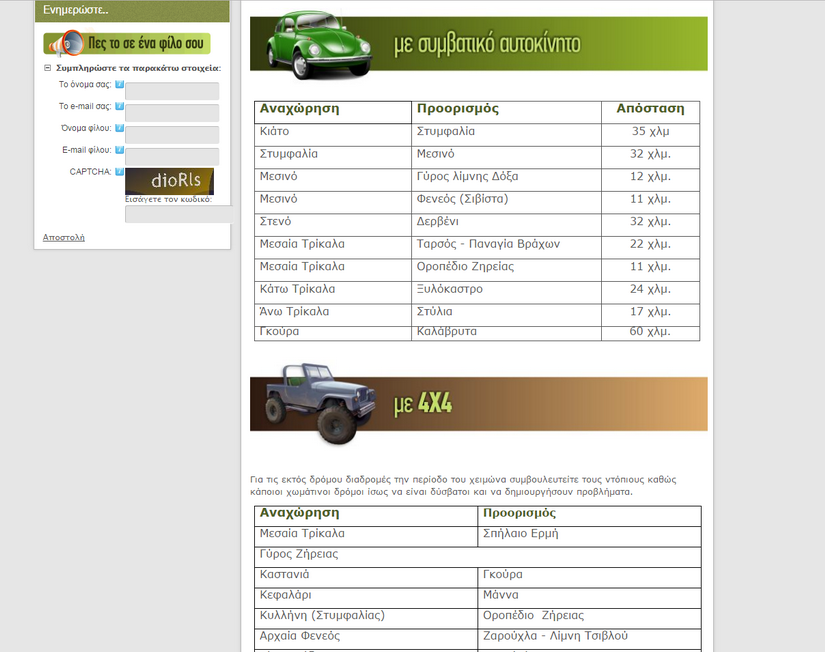Click the help icon beside "E-mail φίλου"
825x652 pixels.
[x=122, y=148]
